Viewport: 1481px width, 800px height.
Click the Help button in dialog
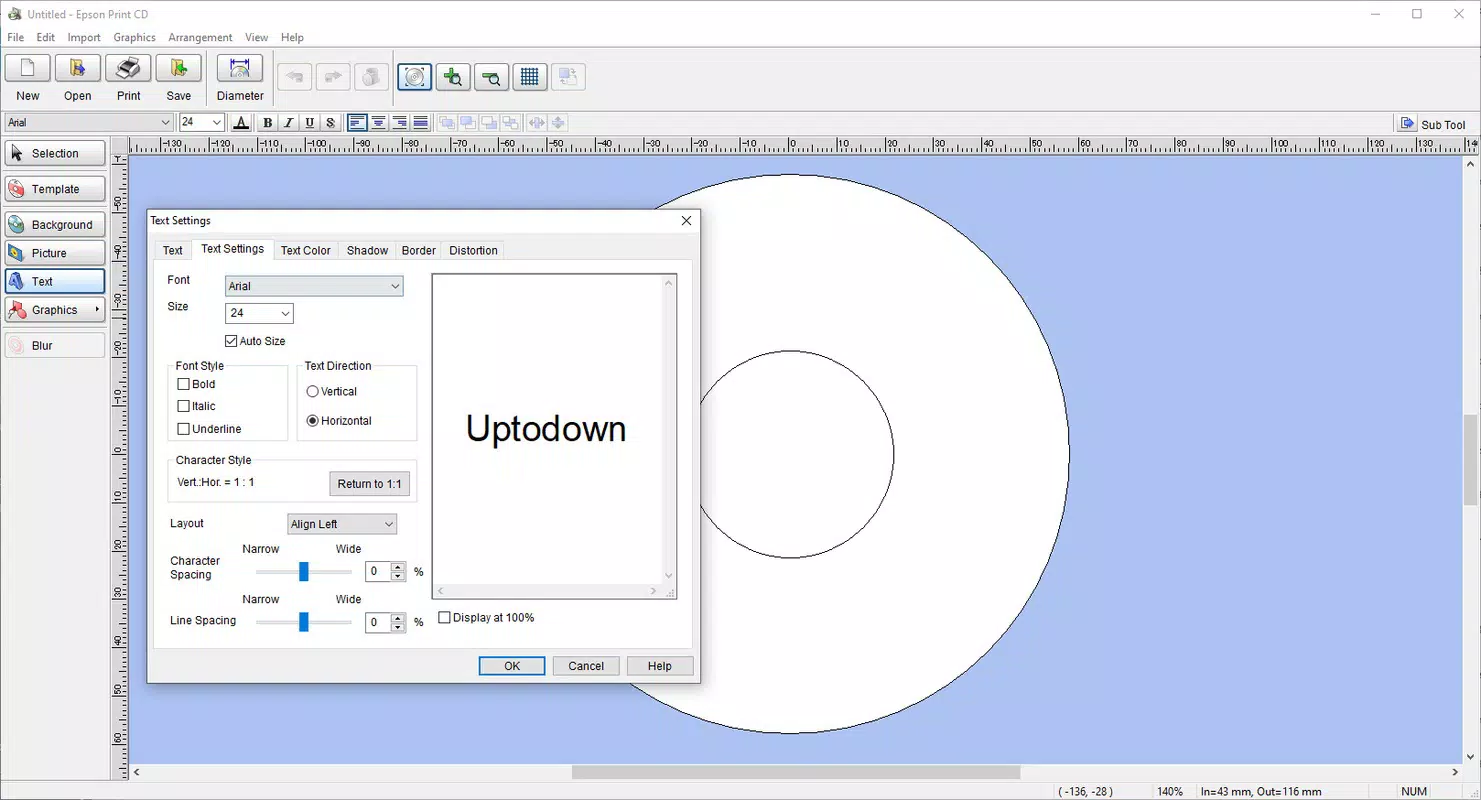(660, 666)
